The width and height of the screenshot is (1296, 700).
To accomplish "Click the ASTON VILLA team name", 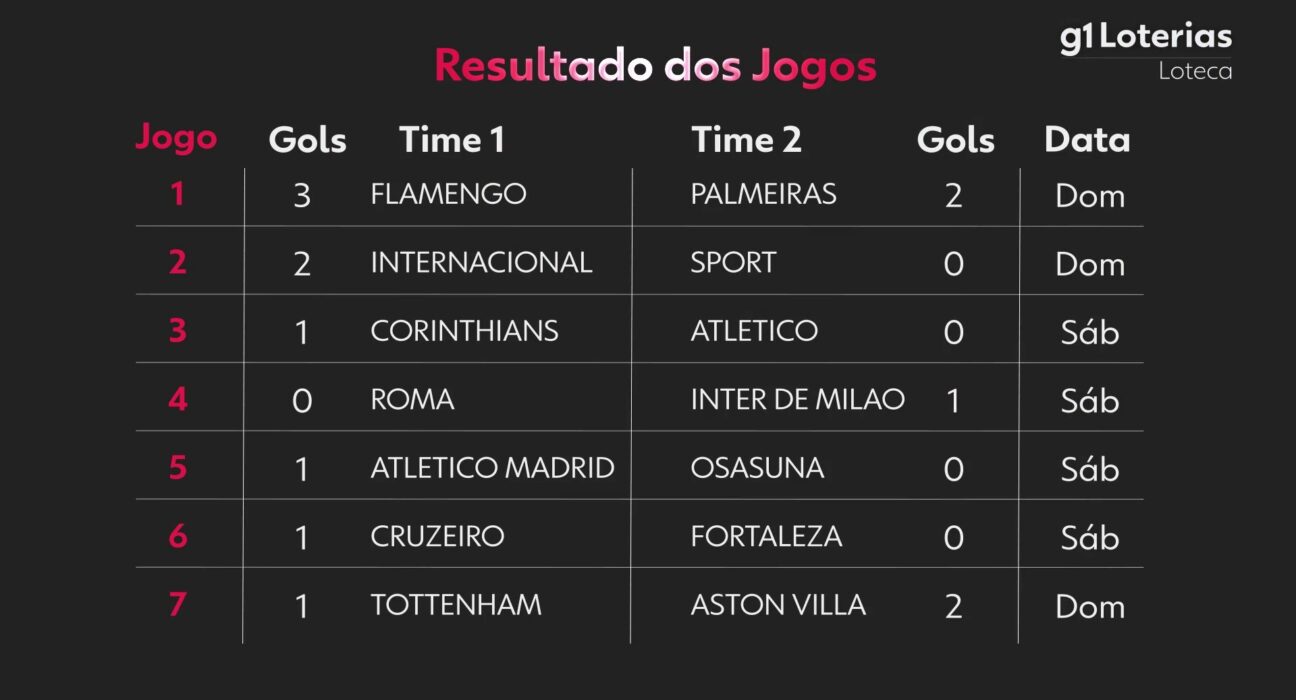I will 778,604.
